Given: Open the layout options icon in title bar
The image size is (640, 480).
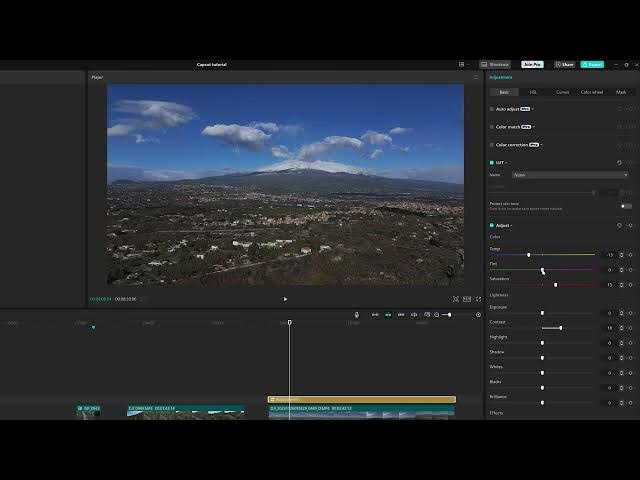Looking at the screenshot, I should tap(461, 64).
